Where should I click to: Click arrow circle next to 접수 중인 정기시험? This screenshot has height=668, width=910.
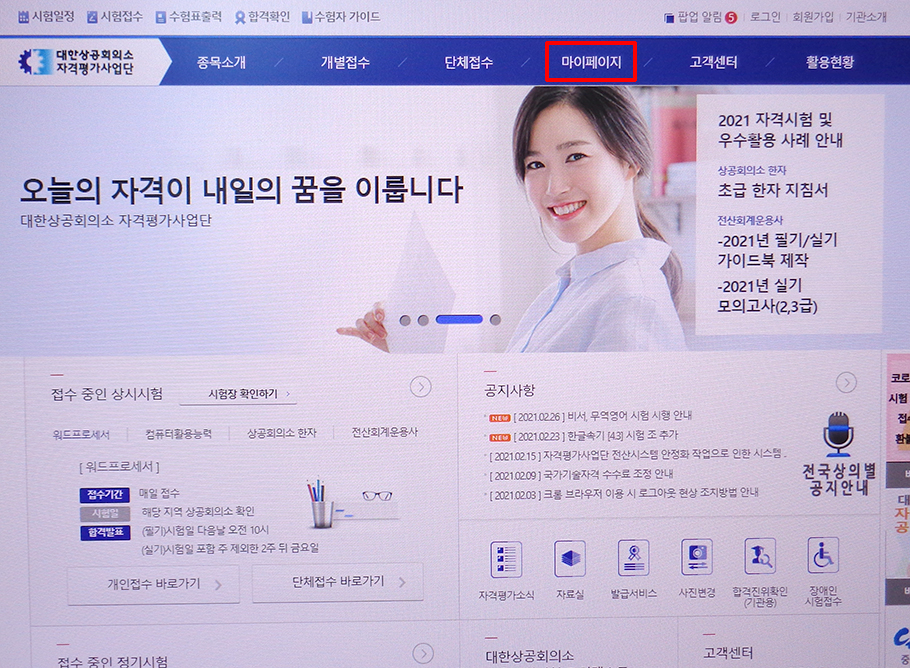[423, 654]
